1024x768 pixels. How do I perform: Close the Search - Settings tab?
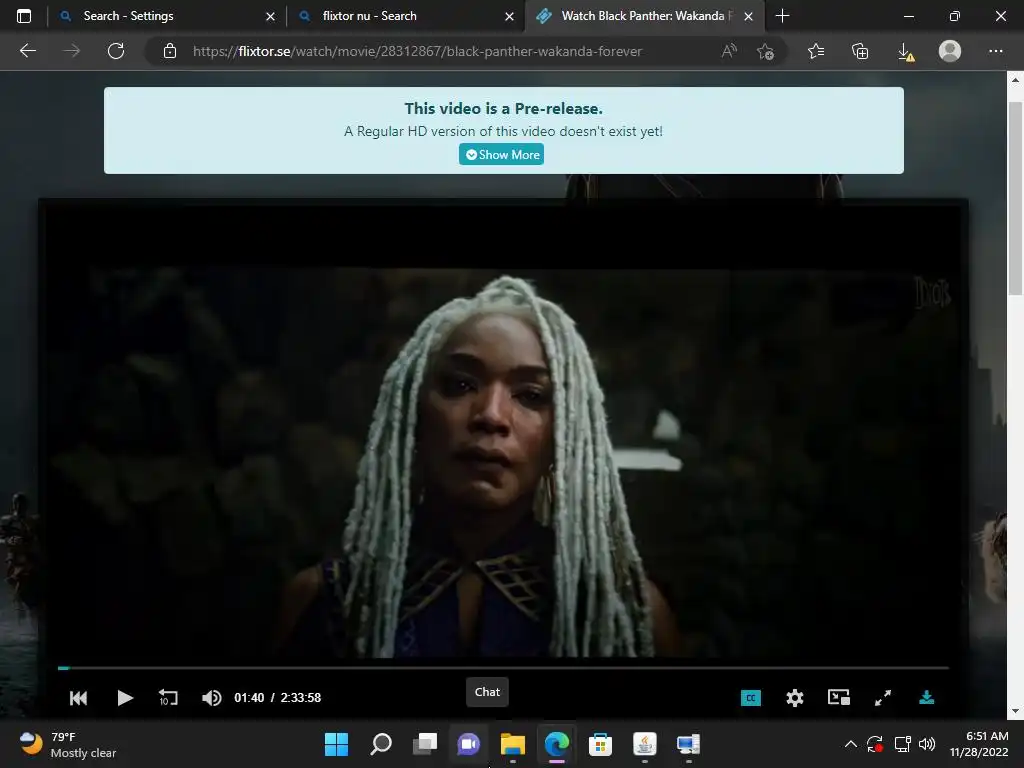[270, 16]
